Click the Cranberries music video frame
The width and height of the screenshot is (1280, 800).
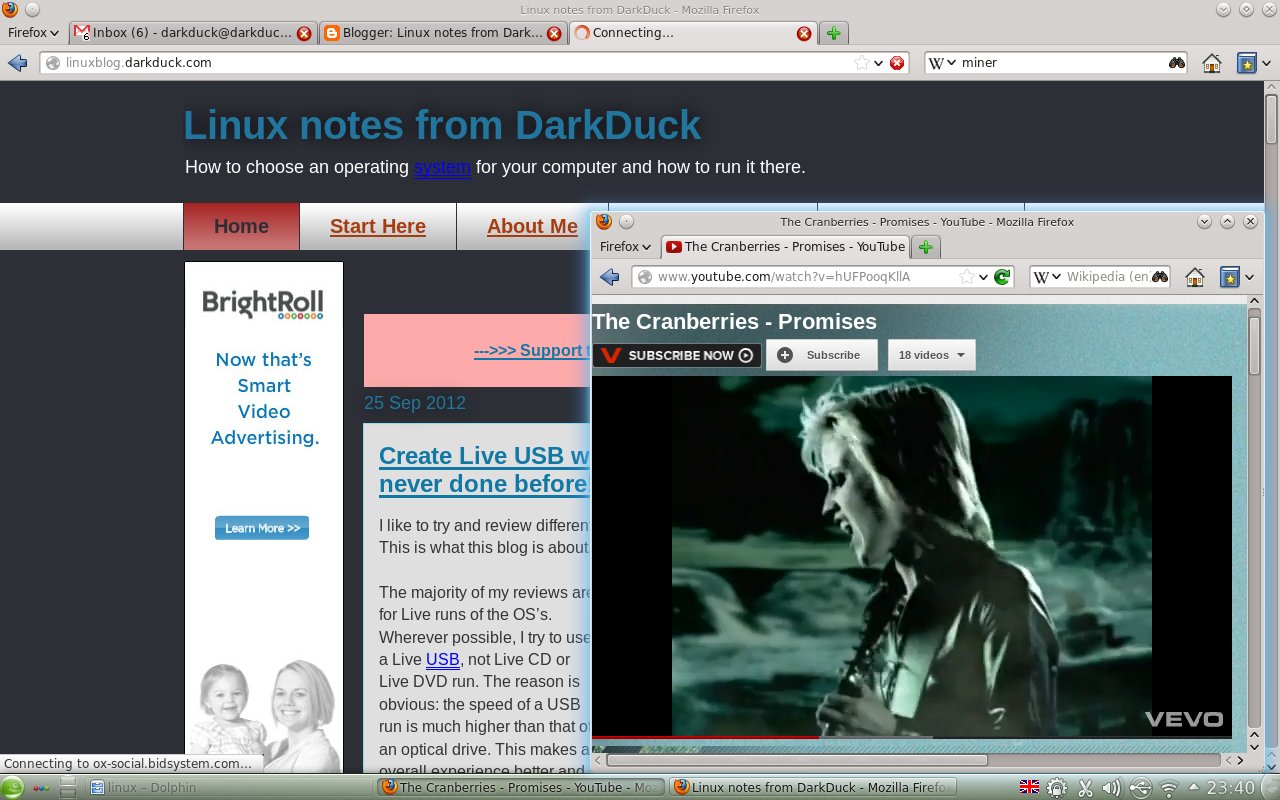(912, 555)
